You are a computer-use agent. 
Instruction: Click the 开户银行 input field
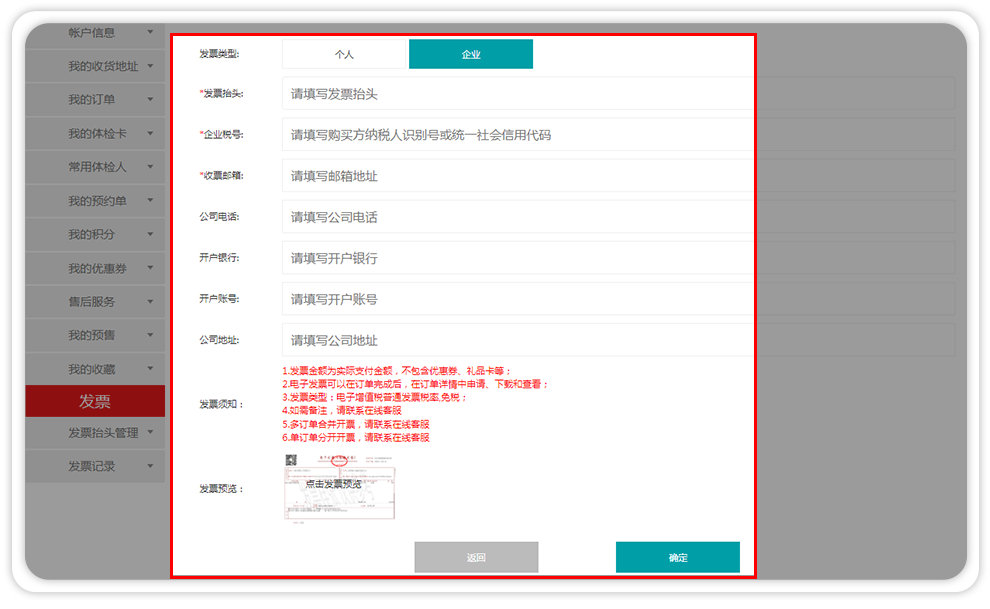(x=517, y=258)
